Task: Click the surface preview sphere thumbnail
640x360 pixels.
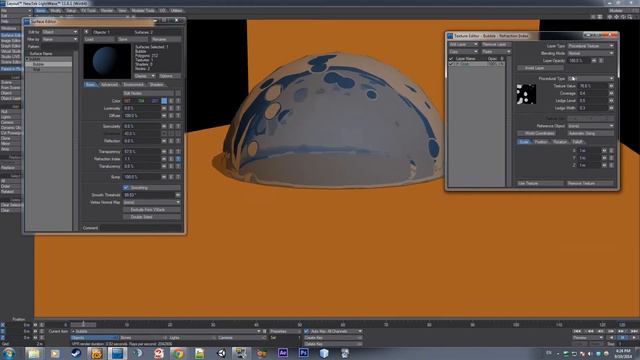Action: pyautogui.click(x=107, y=61)
